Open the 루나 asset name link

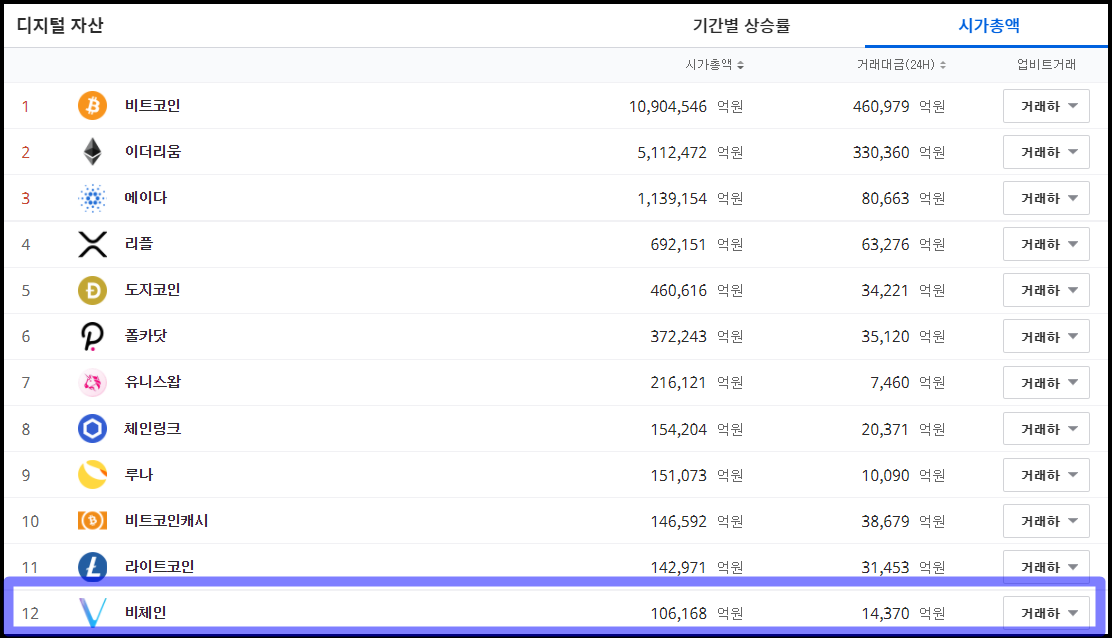(x=138, y=475)
